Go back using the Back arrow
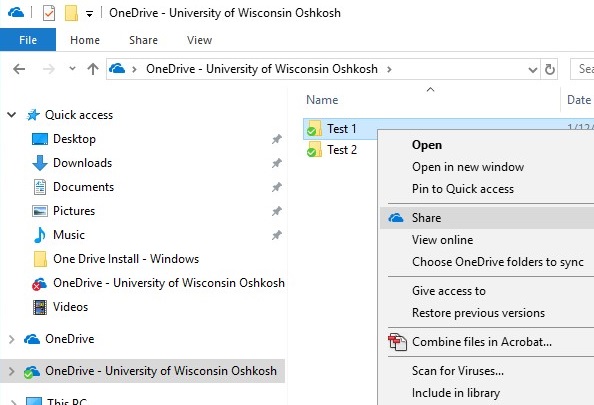 pos(19,69)
